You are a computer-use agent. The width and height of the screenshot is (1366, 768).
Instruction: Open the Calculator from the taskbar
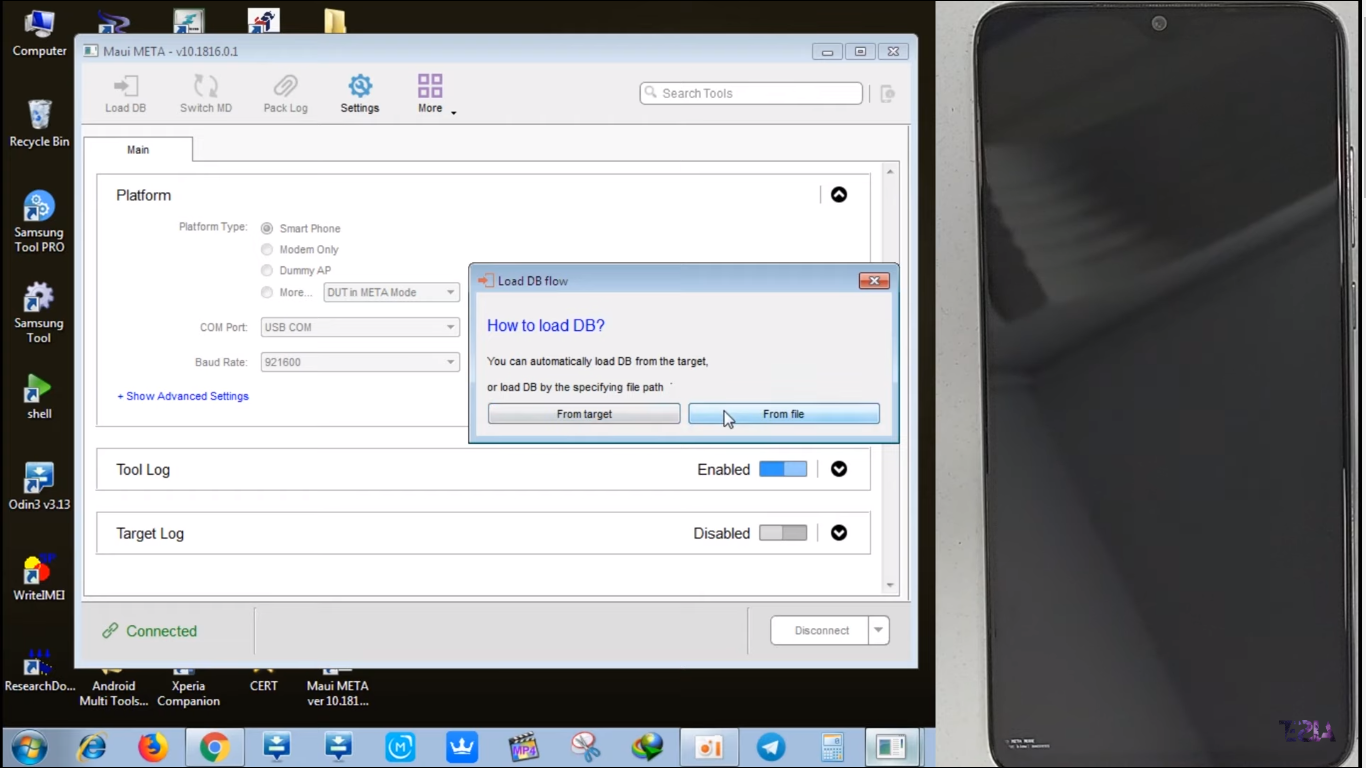coord(832,747)
